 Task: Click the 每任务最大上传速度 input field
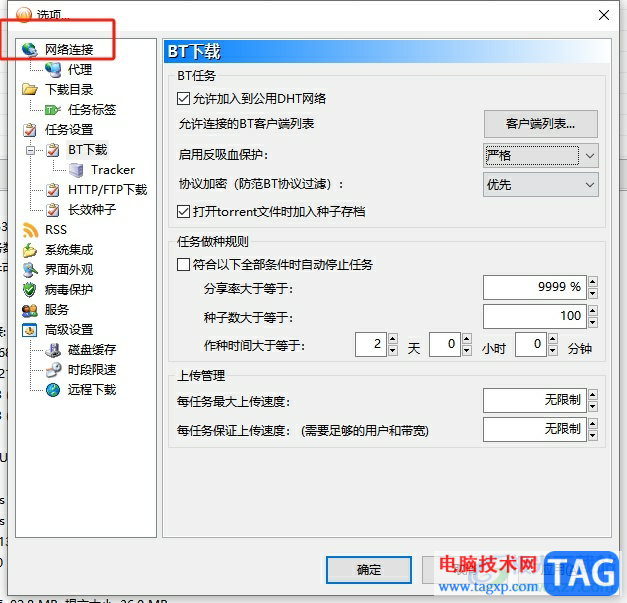535,400
